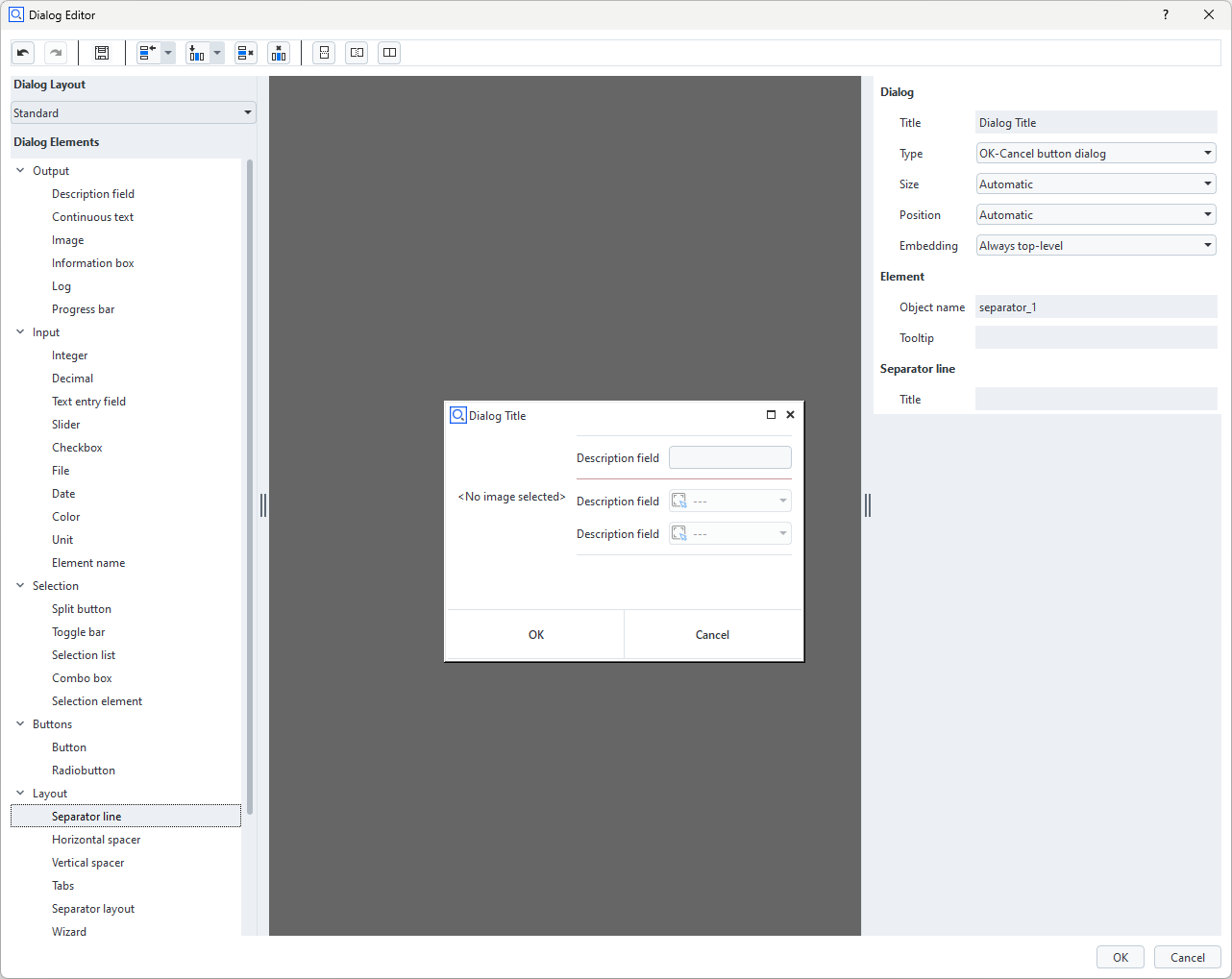Open the insert row dropdown arrow
The width and height of the screenshot is (1232, 979).
(x=168, y=53)
